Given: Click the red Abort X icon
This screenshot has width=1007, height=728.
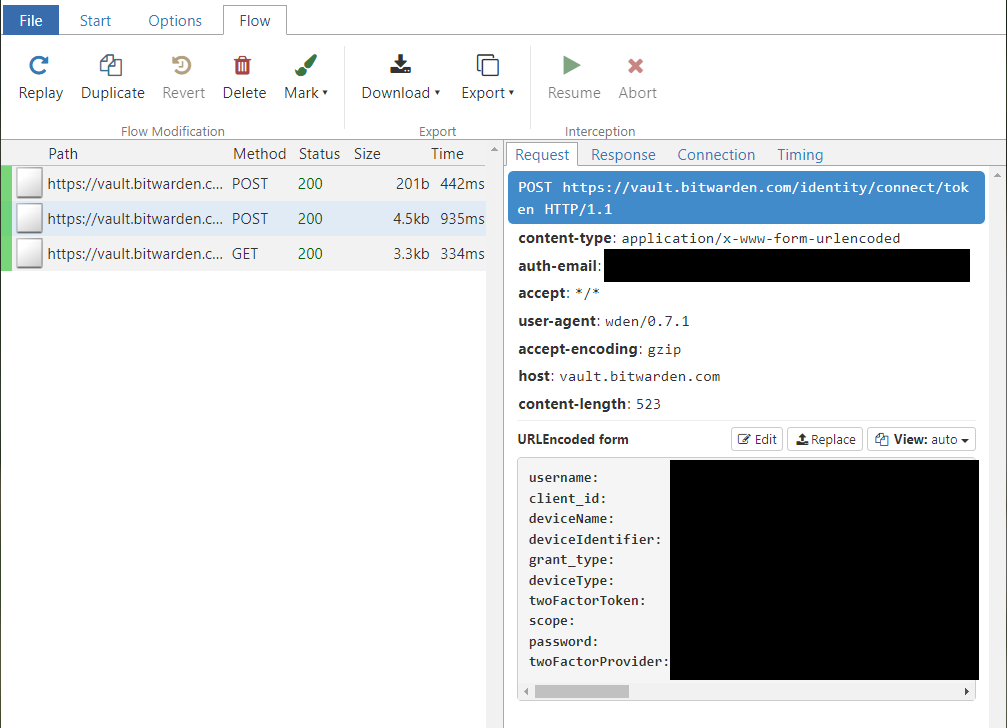Looking at the screenshot, I should click(x=635, y=65).
